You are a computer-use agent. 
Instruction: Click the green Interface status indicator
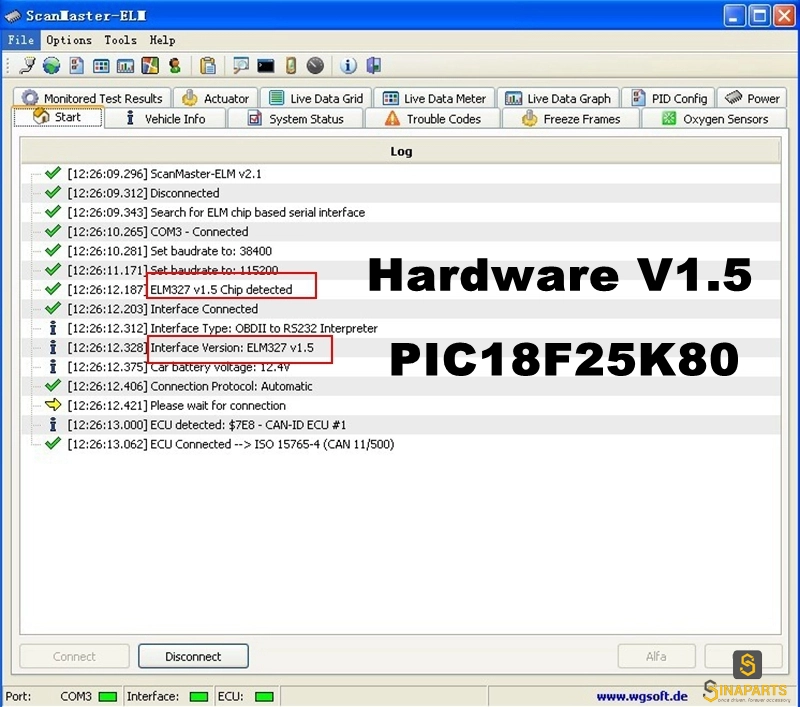tap(198, 697)
